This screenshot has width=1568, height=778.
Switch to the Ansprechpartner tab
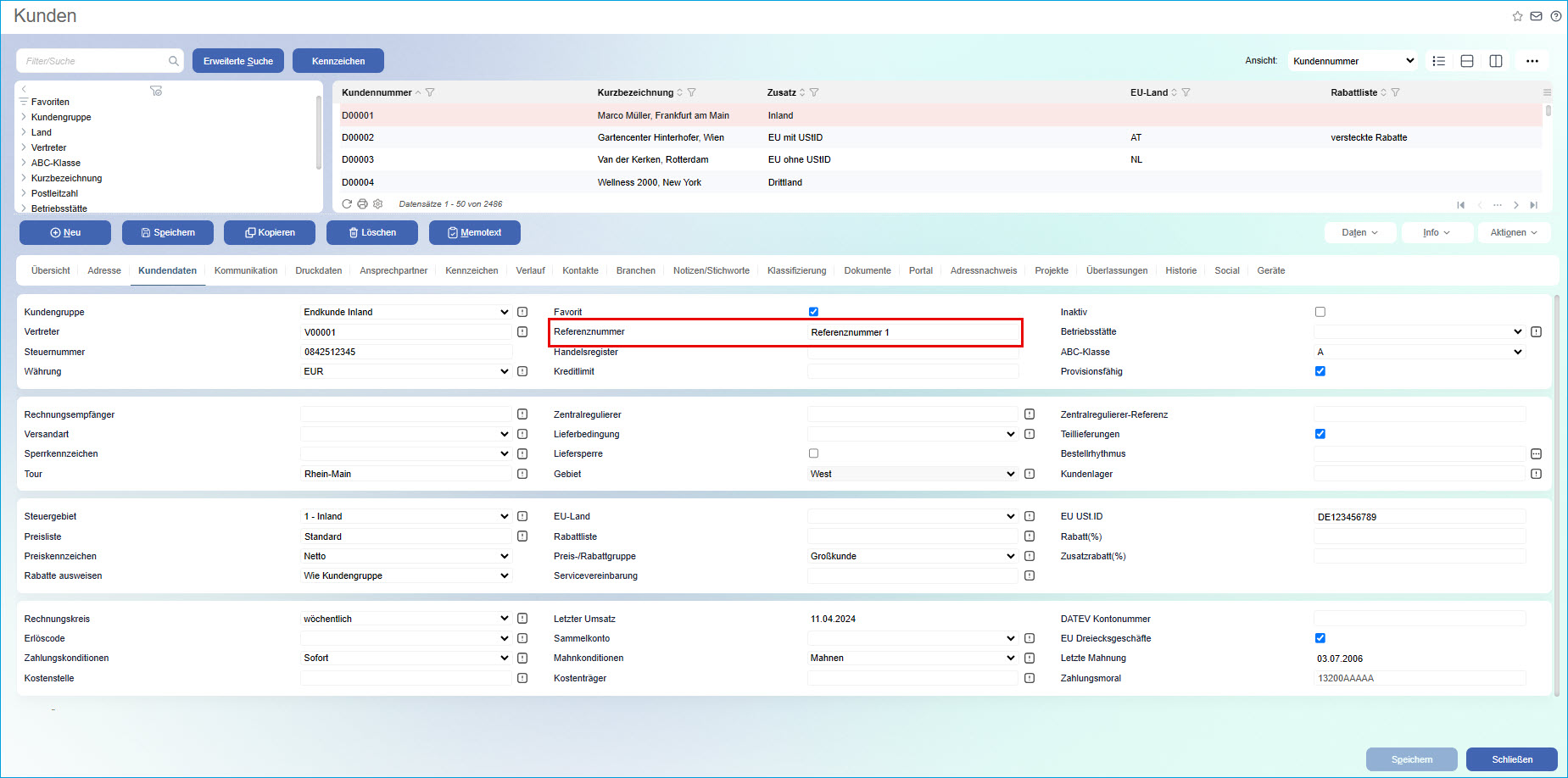click(393, 270)
